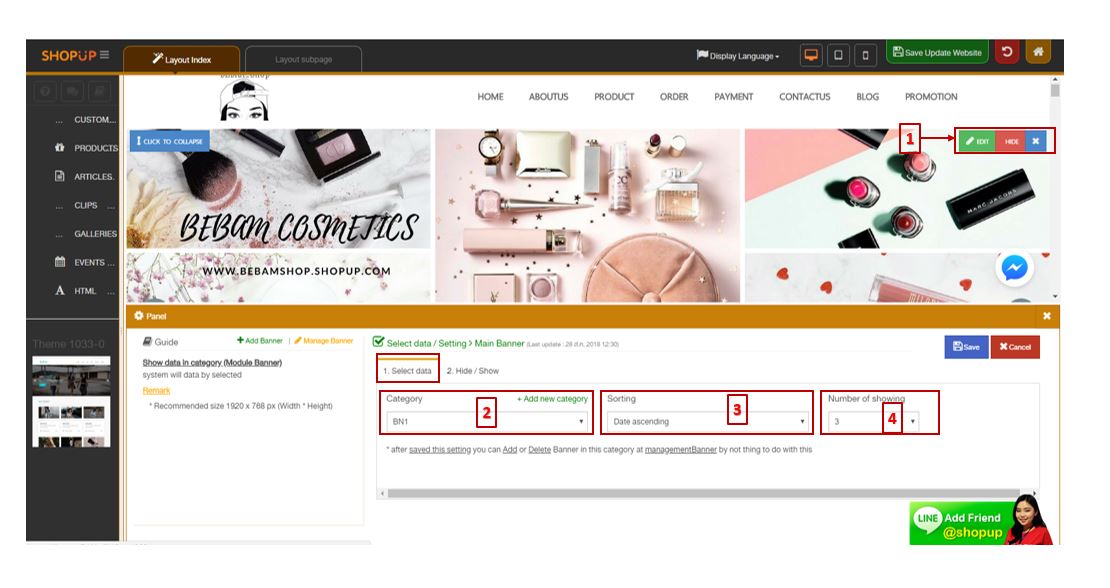Open the Layout Index tab
1110x588 pixels.
coord(181,59)
